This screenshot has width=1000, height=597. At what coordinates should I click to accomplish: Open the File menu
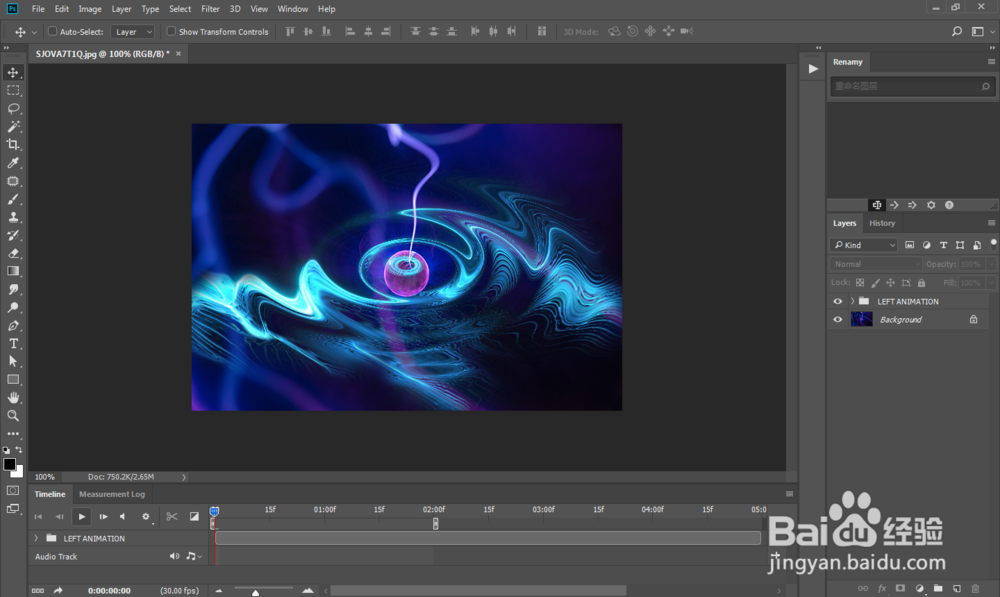(x=38, y=9)
